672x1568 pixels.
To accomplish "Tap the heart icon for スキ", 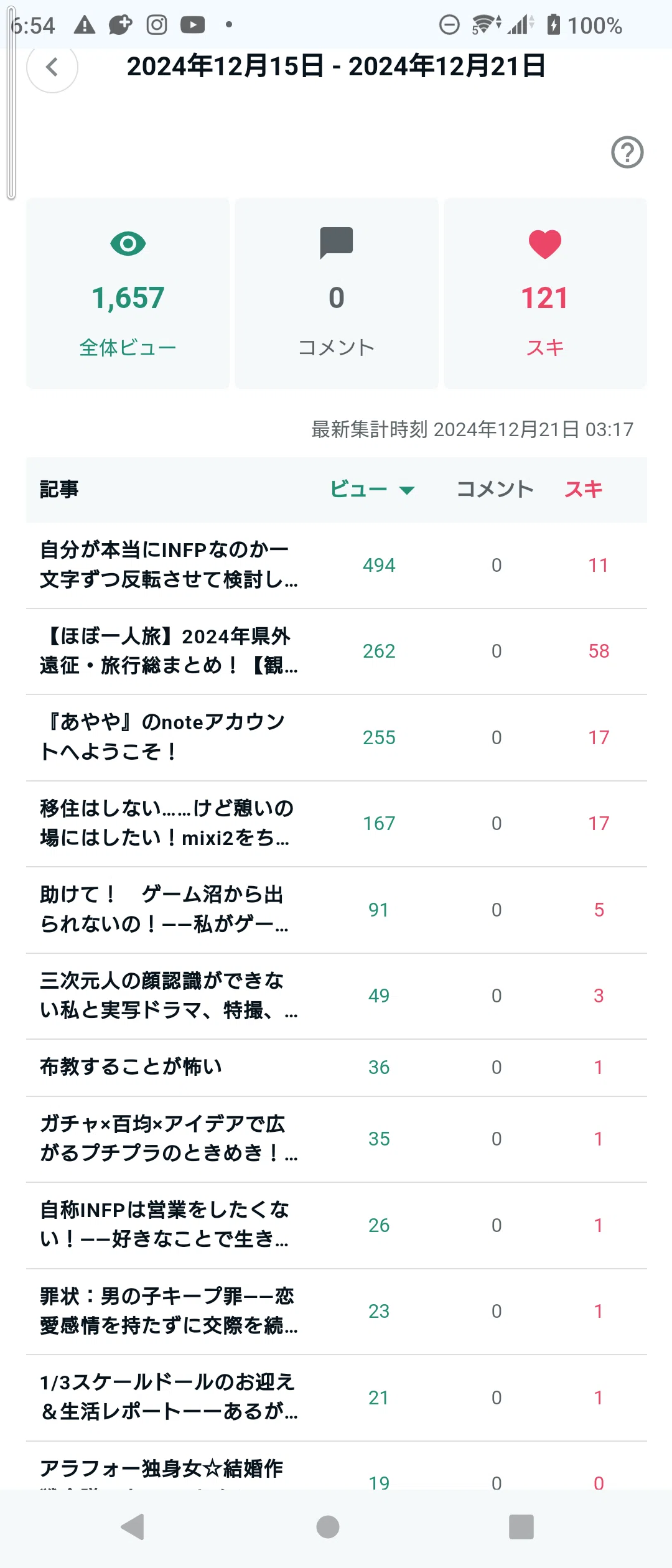I will point(545,244).
